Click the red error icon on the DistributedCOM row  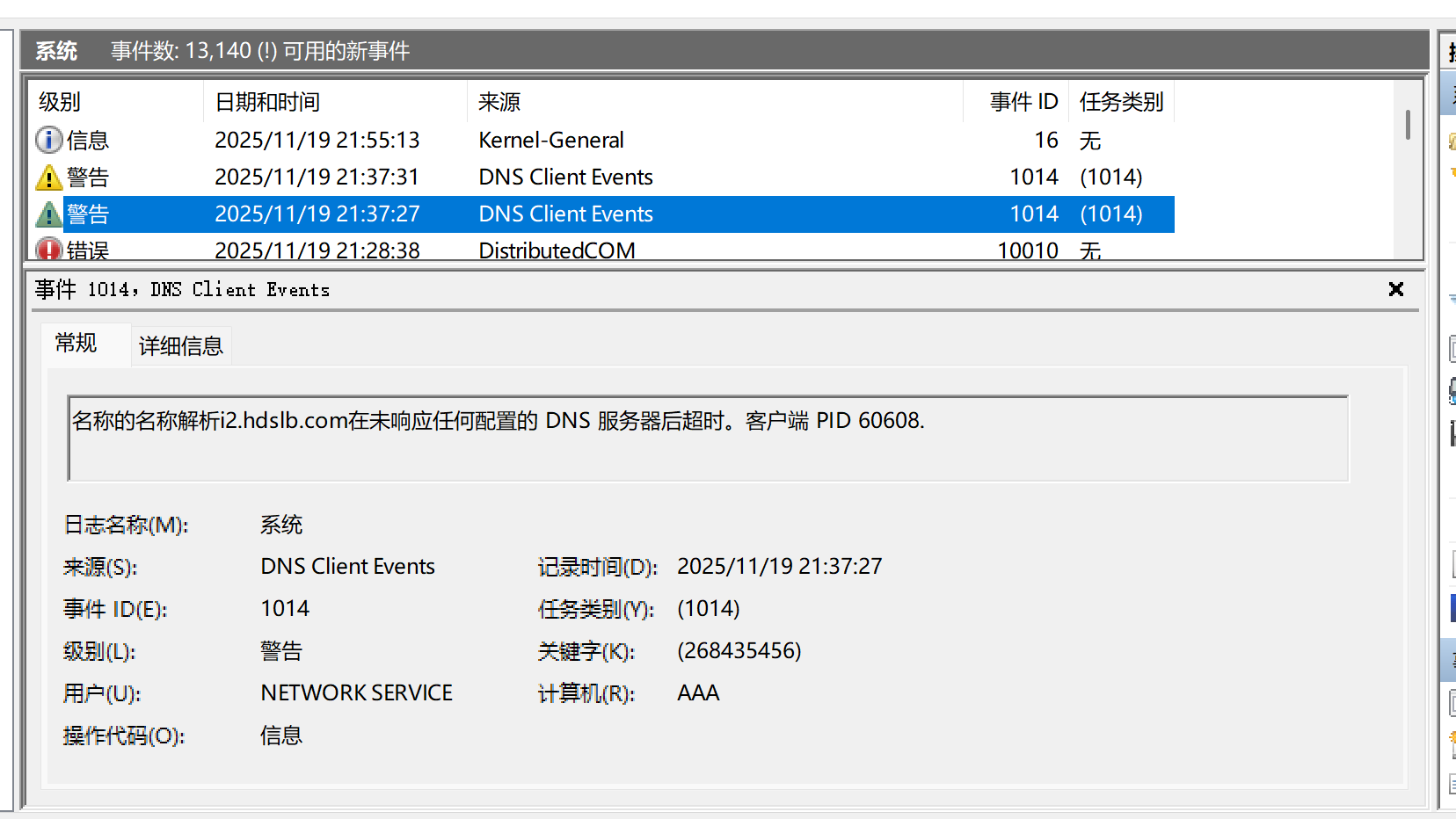click(48, 250)
